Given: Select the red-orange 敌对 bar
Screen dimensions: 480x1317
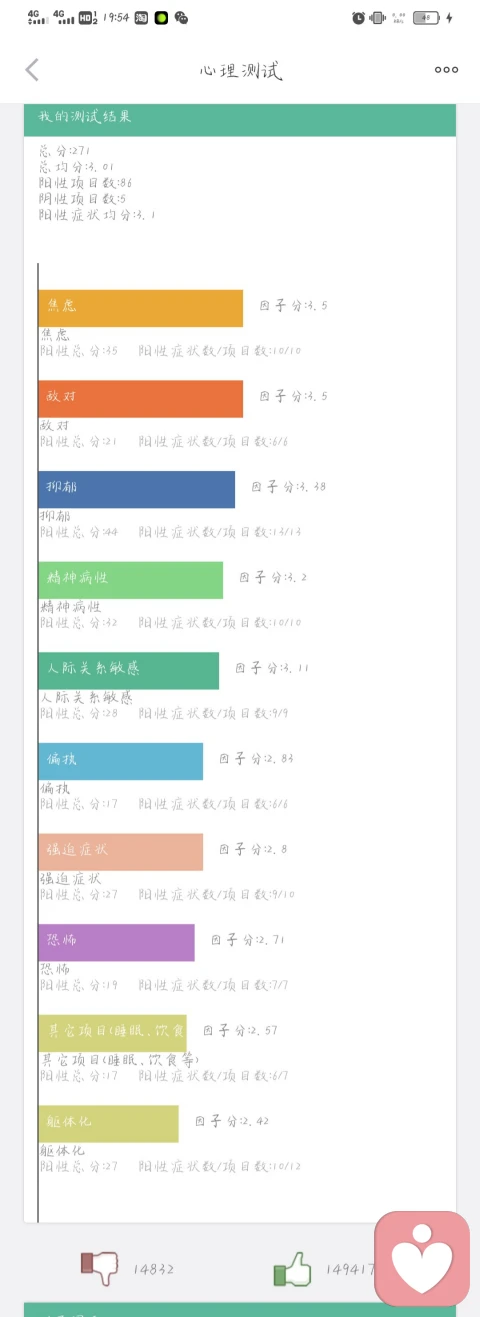Looking at the screenshot, I should tap(141, 398).
